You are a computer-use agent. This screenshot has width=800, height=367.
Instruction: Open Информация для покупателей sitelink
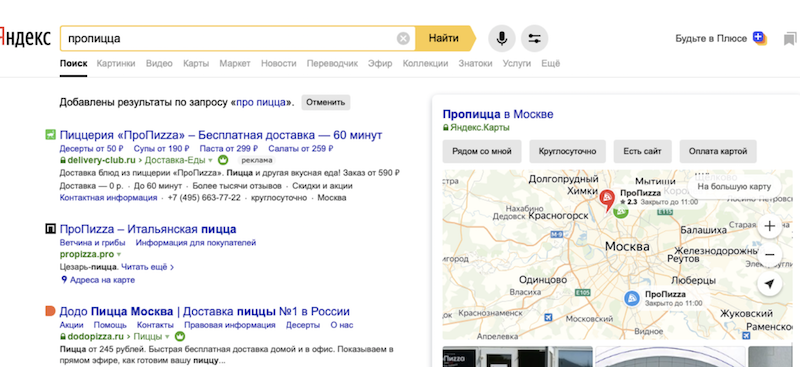pyautogui.click(x=196, y=242)
